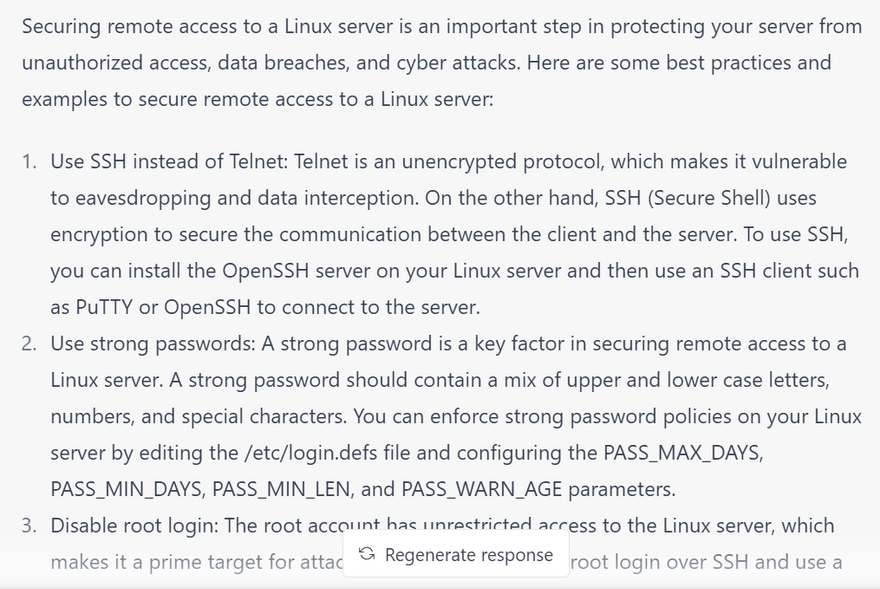Screen dimensions: 880x589
Task: Click the circular arrows regenerate icon
Action: point(367,554)
